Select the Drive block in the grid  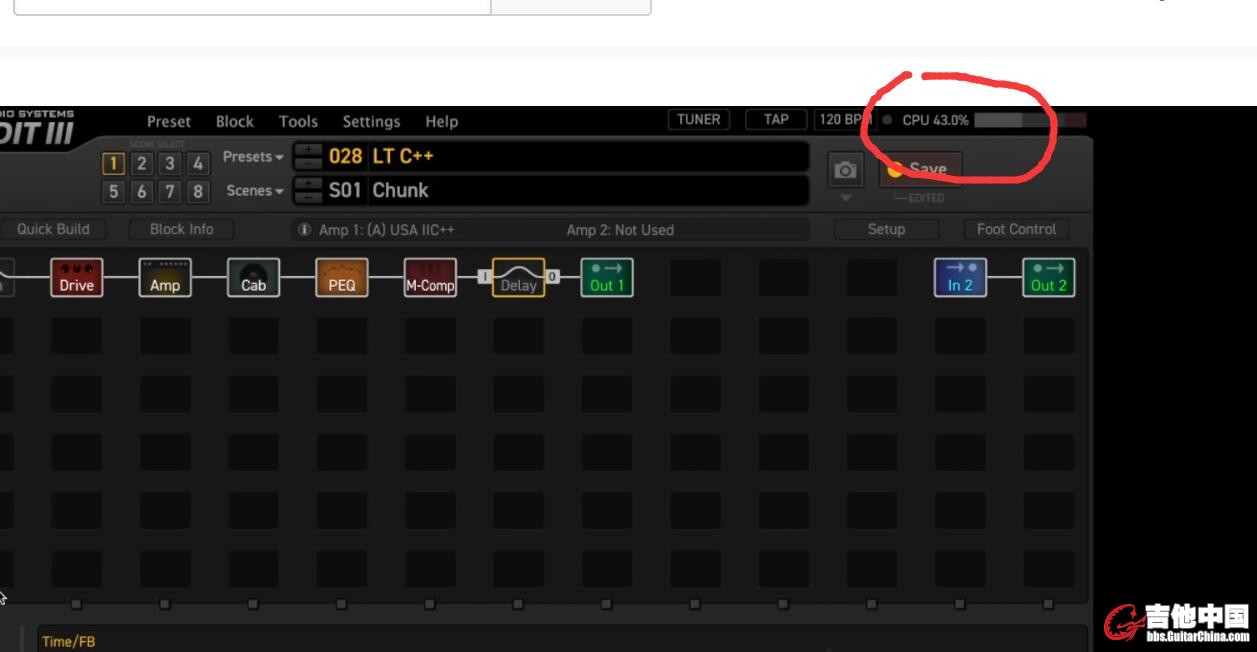point(76,277)
